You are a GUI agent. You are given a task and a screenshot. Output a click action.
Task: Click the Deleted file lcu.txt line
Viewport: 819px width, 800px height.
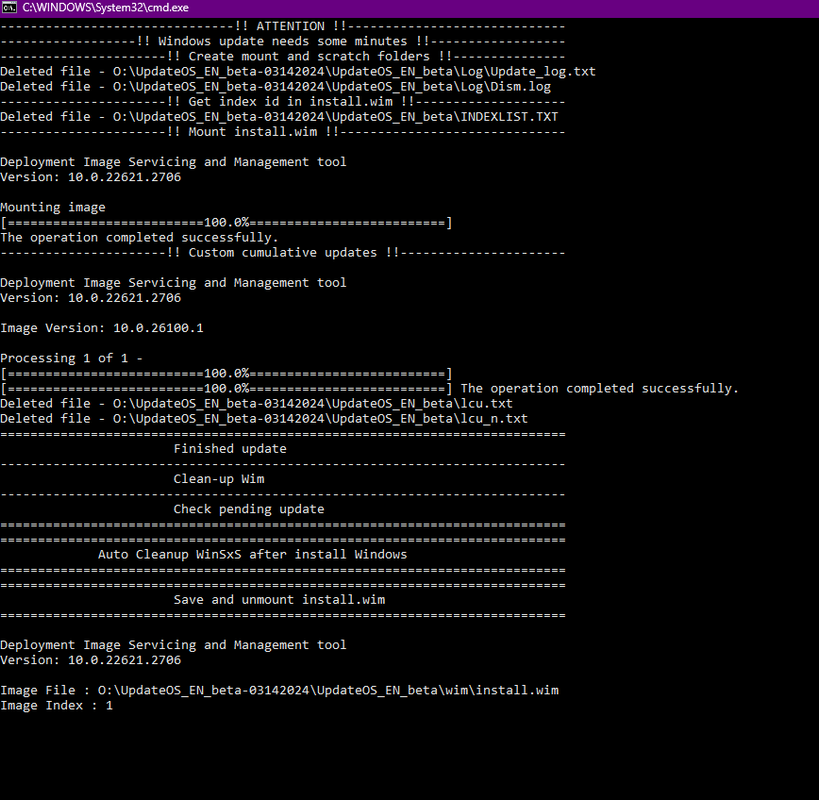pos(256,404)
